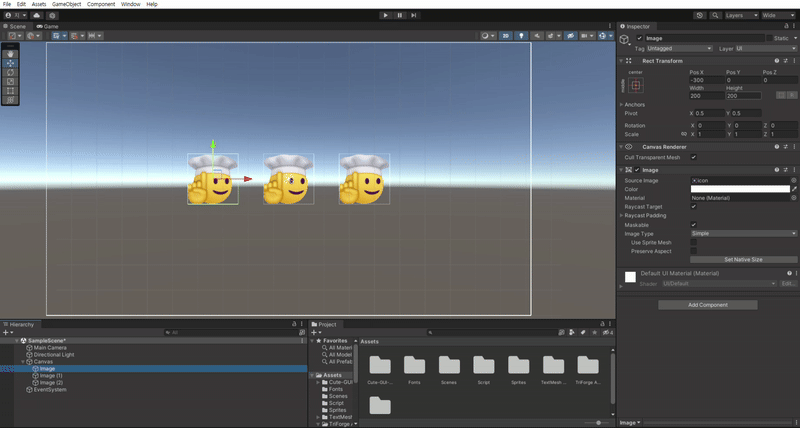Open the Component menu
The height and width of the screenshot is (428, 800).
pos(101,4)
